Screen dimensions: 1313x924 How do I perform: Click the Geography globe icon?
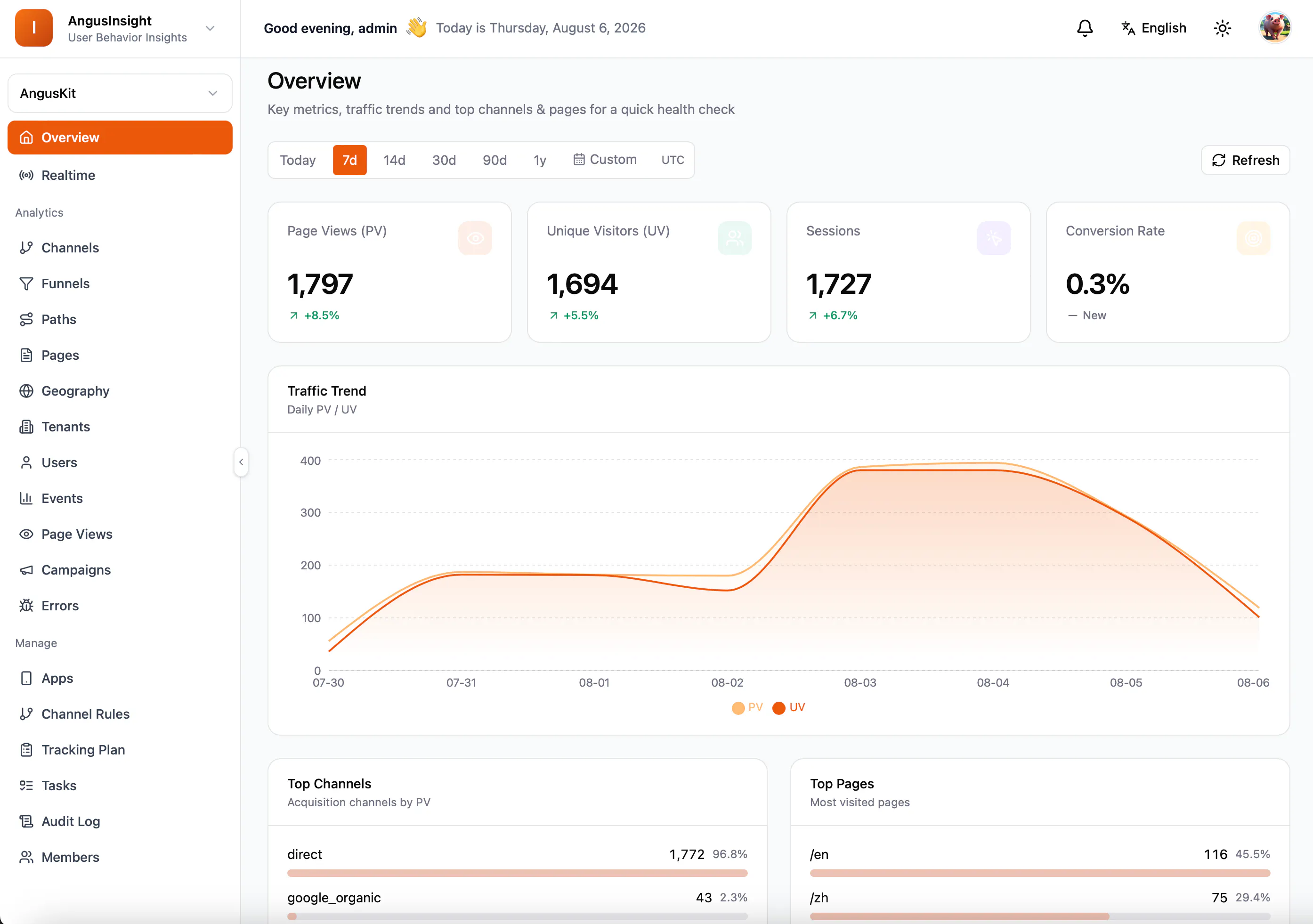(26, 391)
